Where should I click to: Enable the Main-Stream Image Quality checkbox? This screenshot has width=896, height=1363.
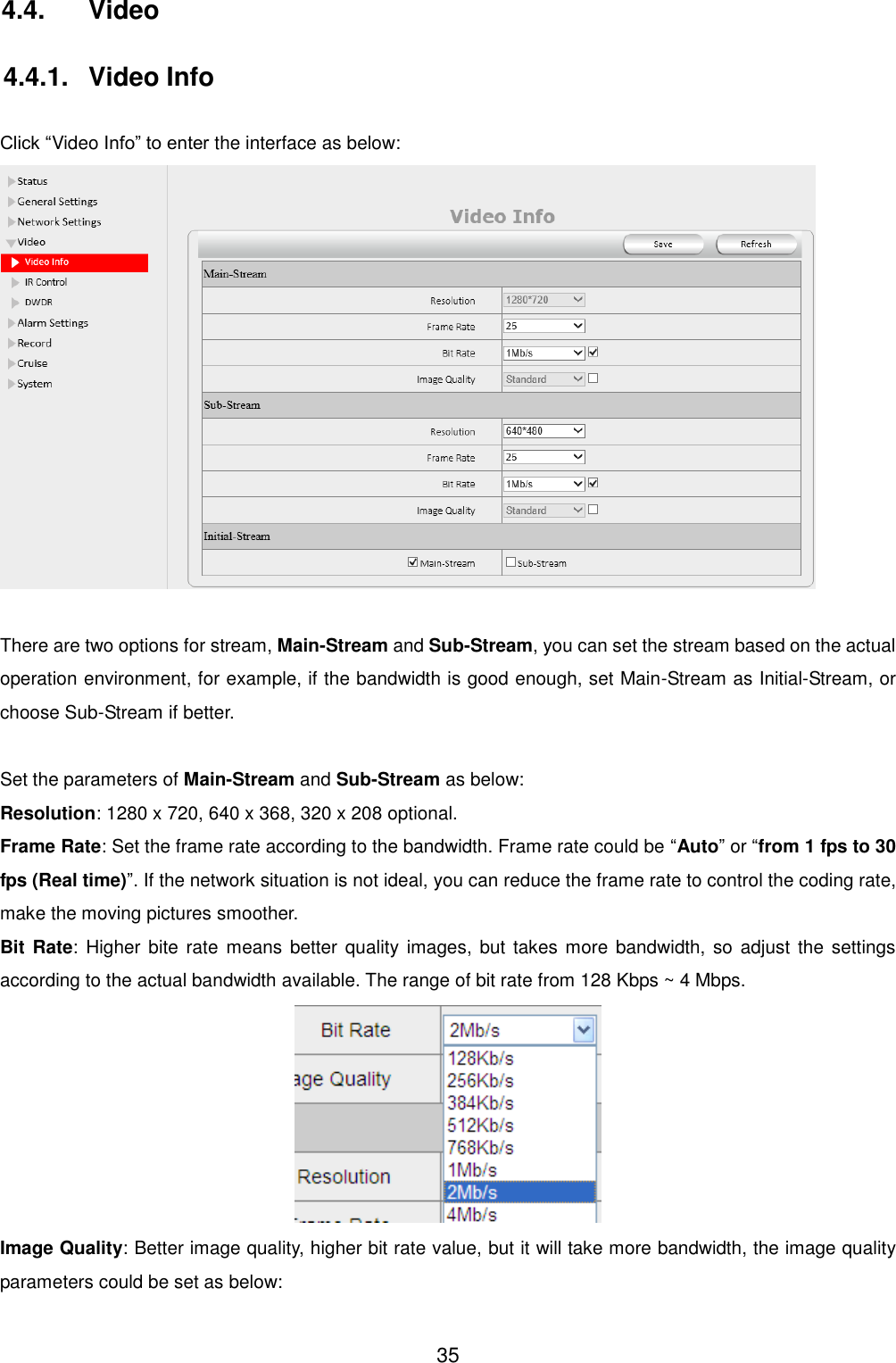coord(593,378)
